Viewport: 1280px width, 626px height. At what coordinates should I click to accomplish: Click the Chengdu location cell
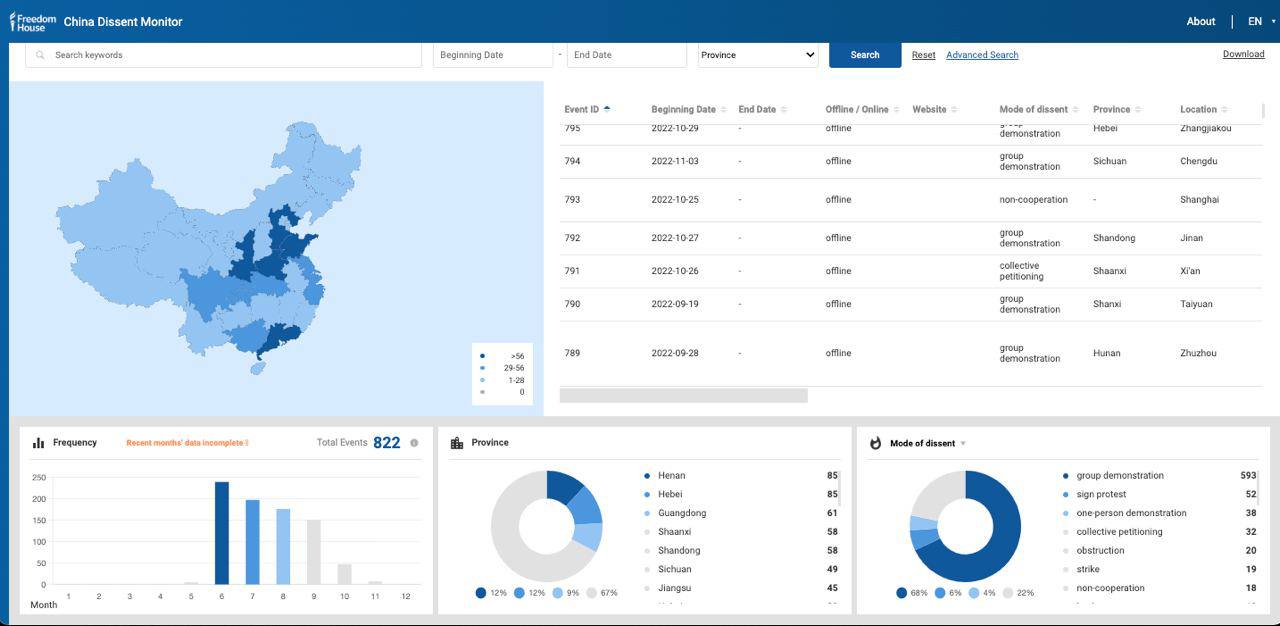[1199, 161]
